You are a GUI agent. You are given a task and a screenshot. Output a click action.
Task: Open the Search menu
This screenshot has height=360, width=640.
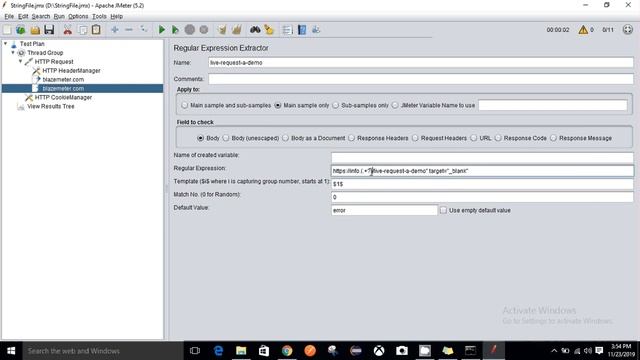click(41, 16)
